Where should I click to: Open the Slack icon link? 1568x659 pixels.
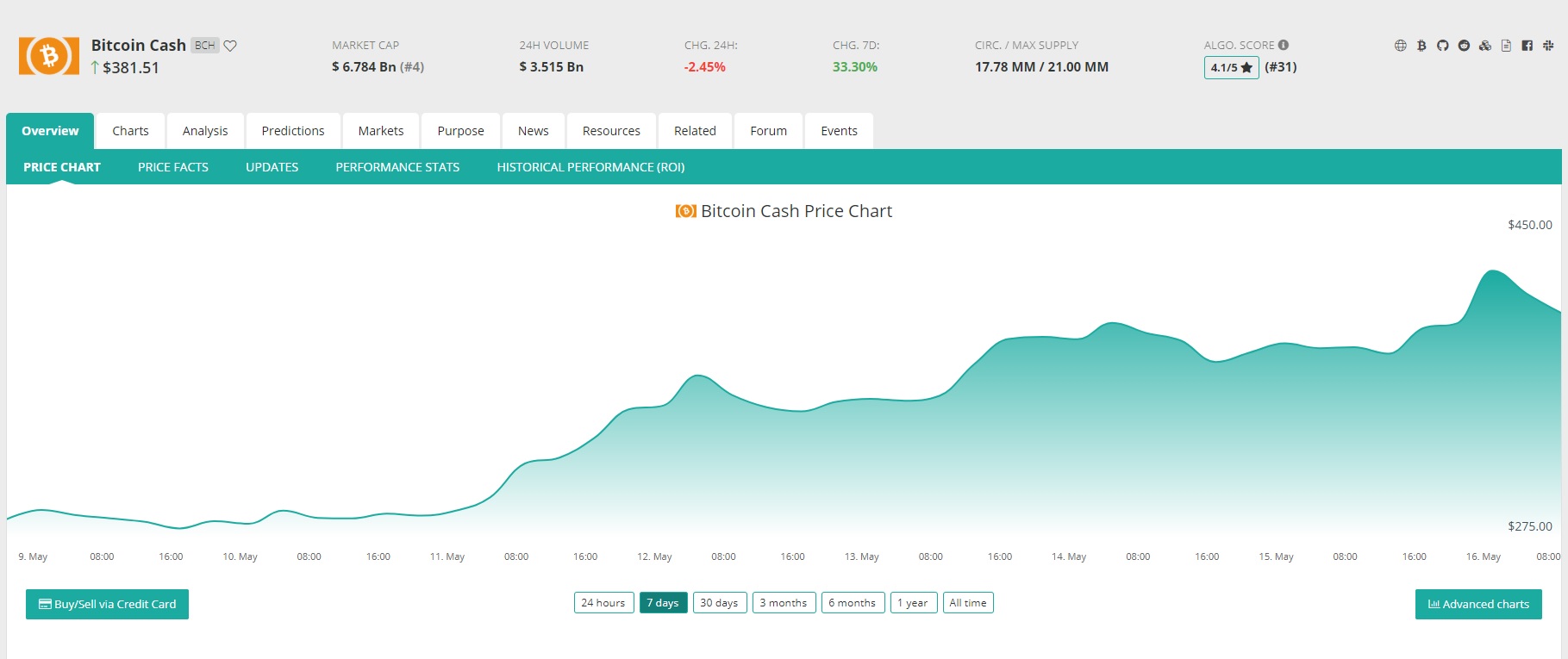(1548, 46)
